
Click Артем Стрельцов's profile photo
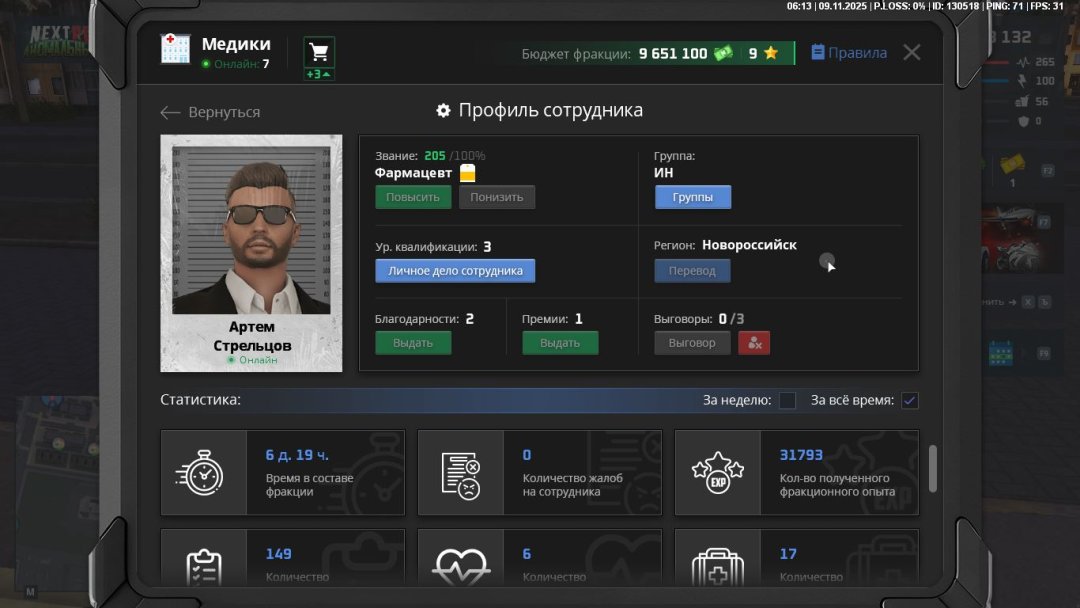[x=251, y=230]
